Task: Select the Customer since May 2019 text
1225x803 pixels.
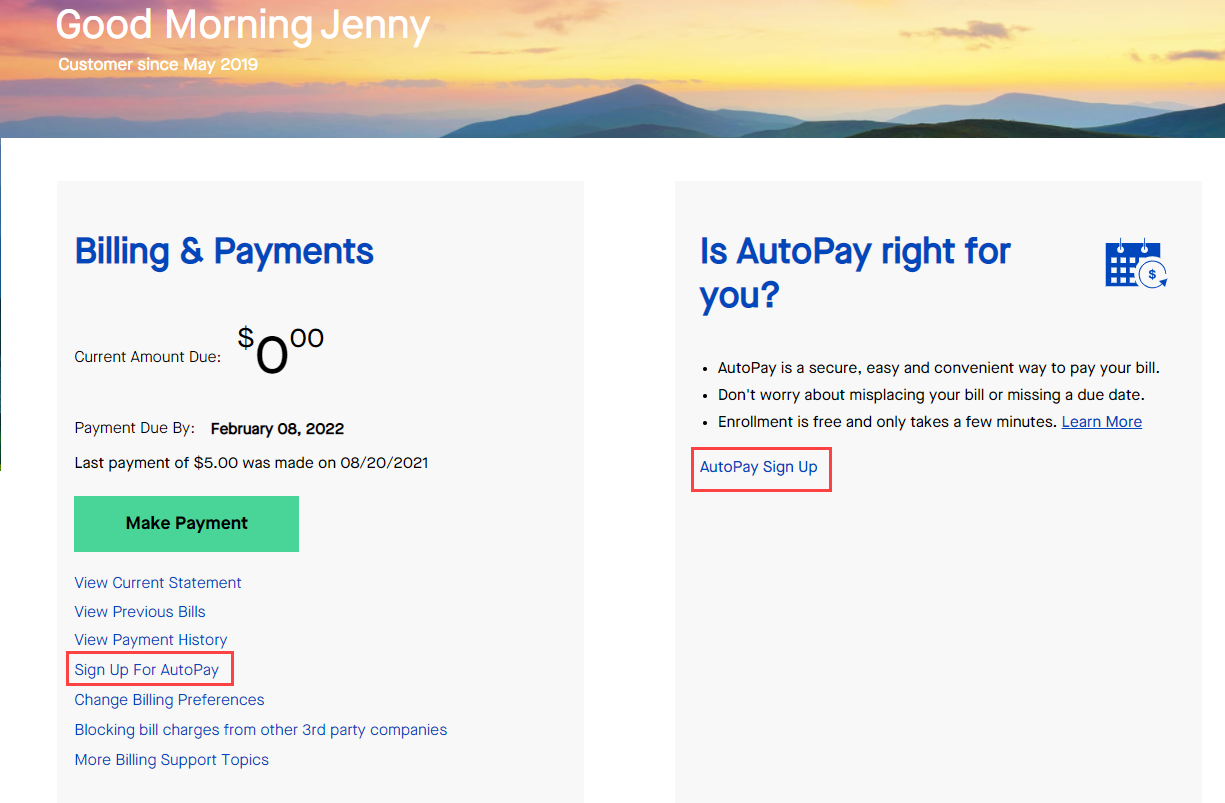Action: click(x=157, y=64)
